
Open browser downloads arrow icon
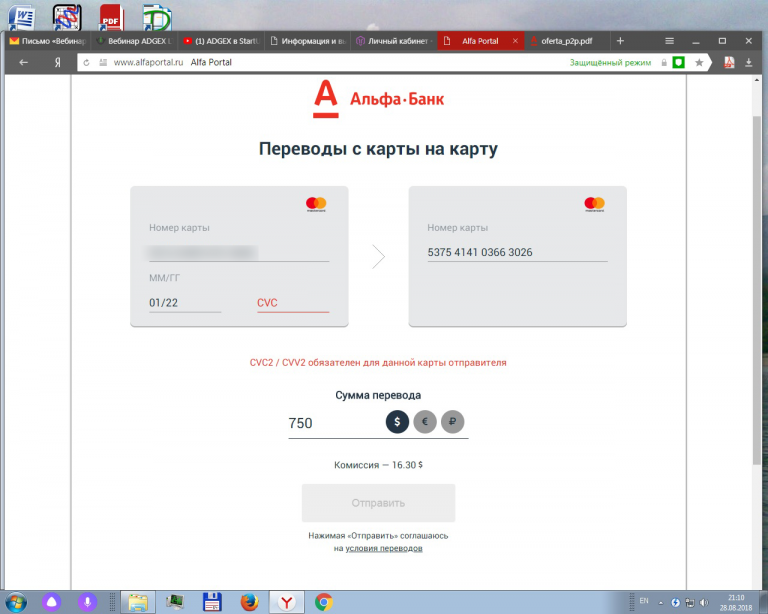748,62
